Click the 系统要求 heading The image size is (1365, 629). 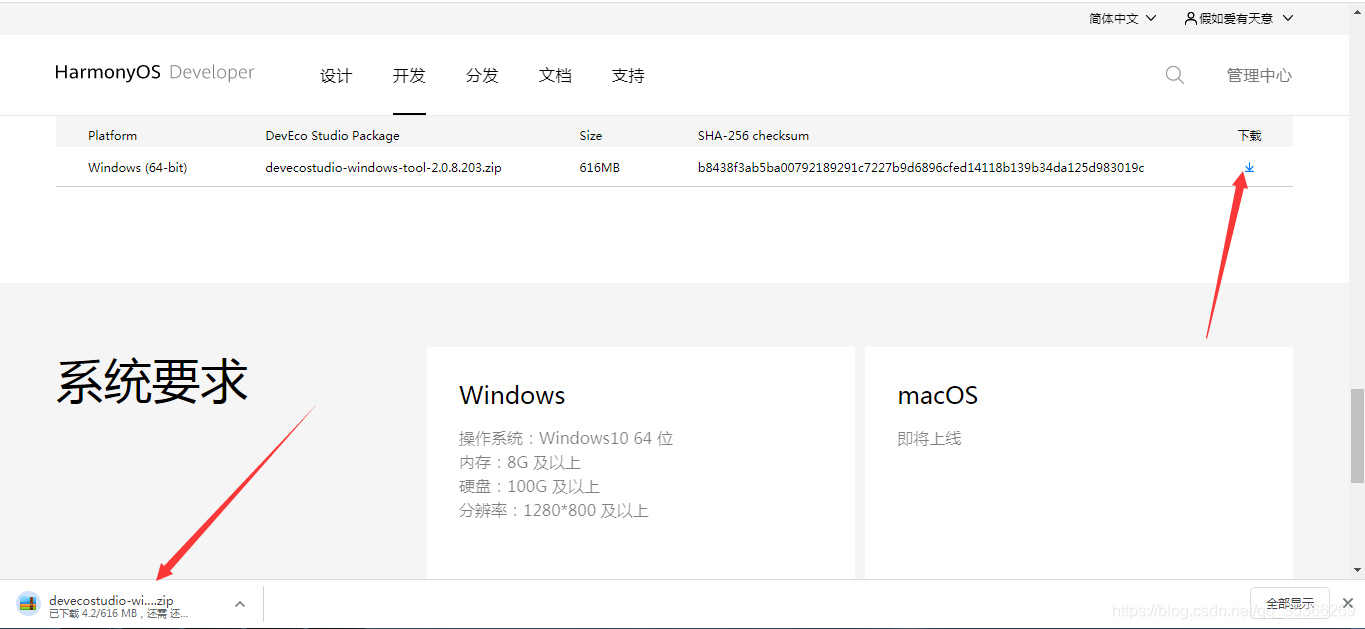pos(152,381)
